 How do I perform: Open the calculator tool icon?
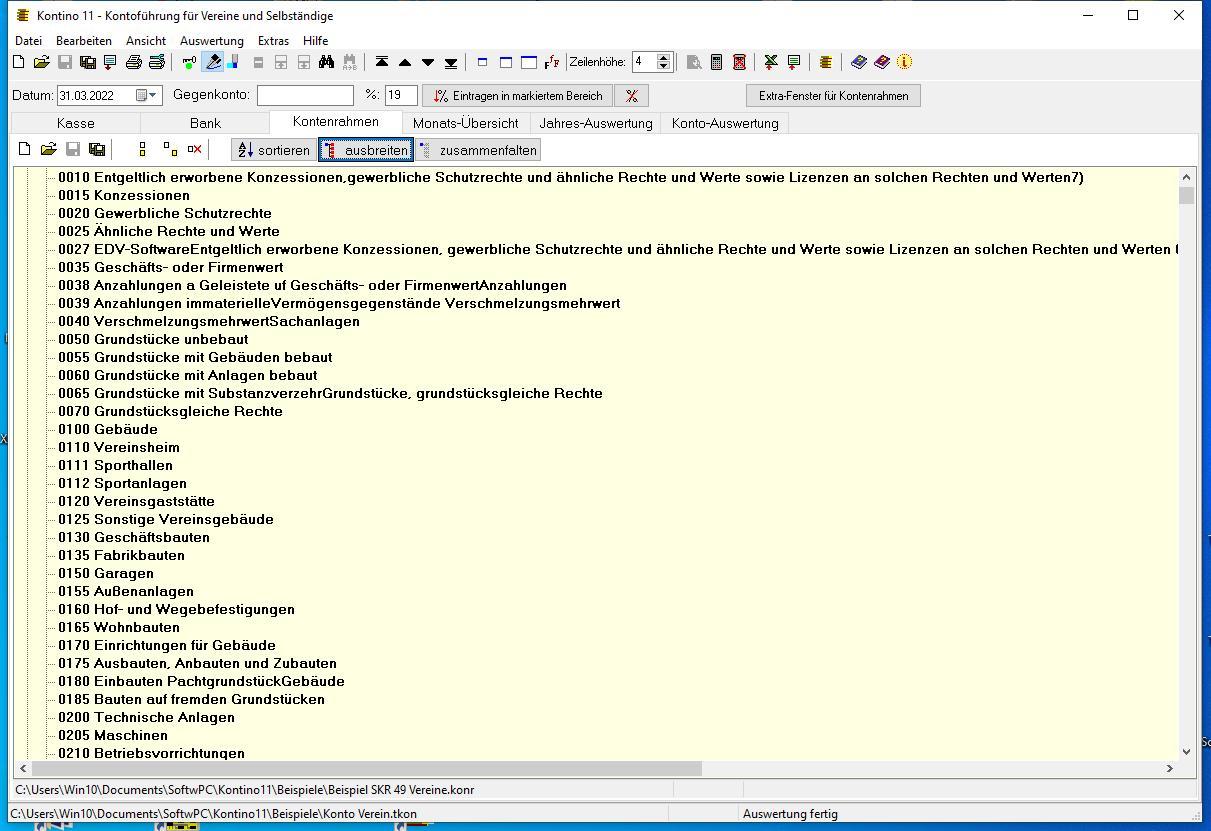click(716, 62)
